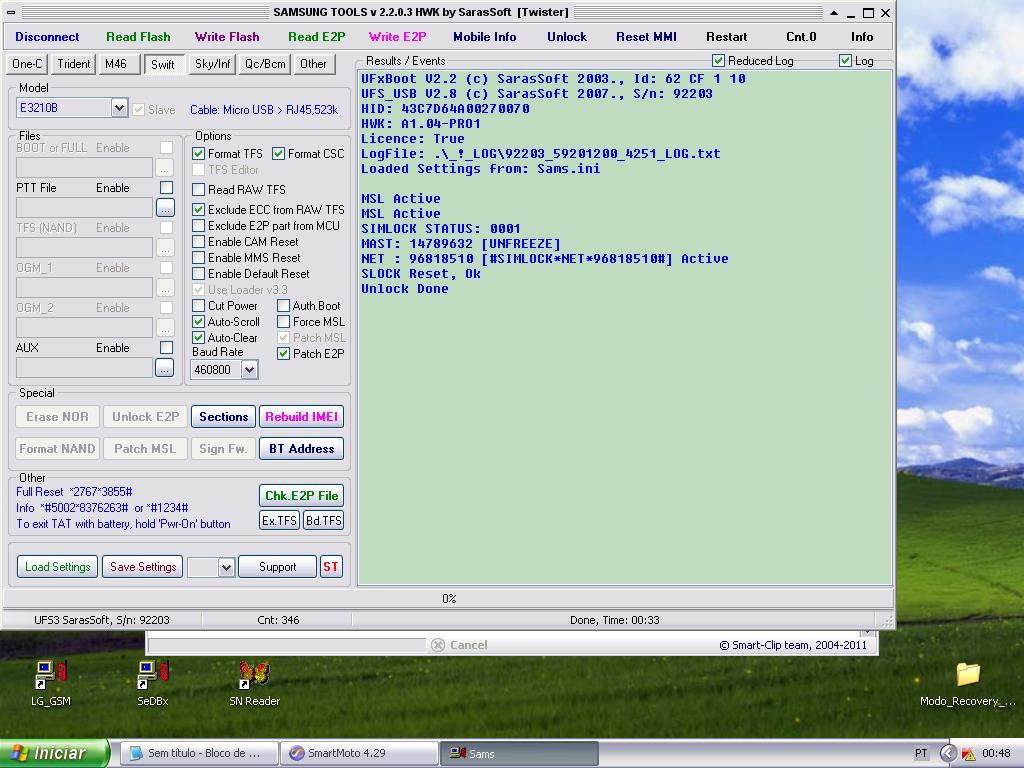Click Unlock in the toolbar
This screenshot has height=768, width=1024.
click(x=567, y=37)
